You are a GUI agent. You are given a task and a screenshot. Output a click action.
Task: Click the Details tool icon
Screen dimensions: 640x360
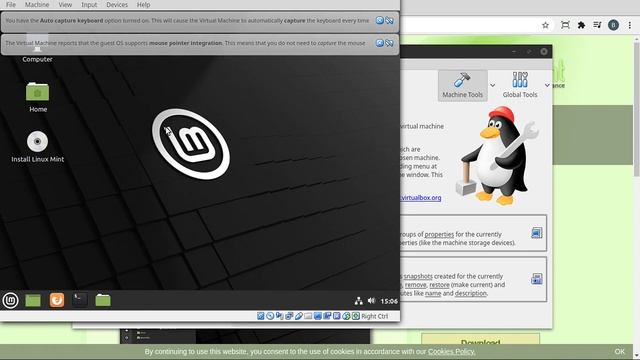pos(536,233)
